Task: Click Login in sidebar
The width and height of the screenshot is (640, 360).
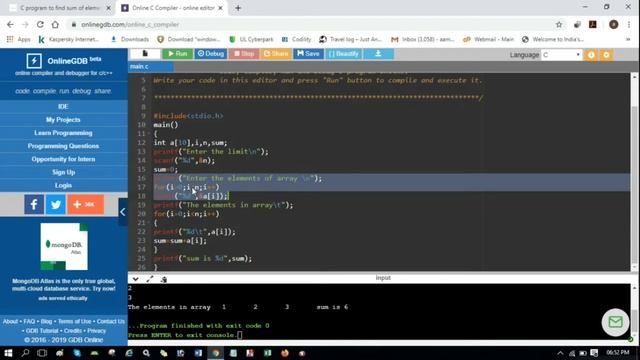Action: click(63, 185)
